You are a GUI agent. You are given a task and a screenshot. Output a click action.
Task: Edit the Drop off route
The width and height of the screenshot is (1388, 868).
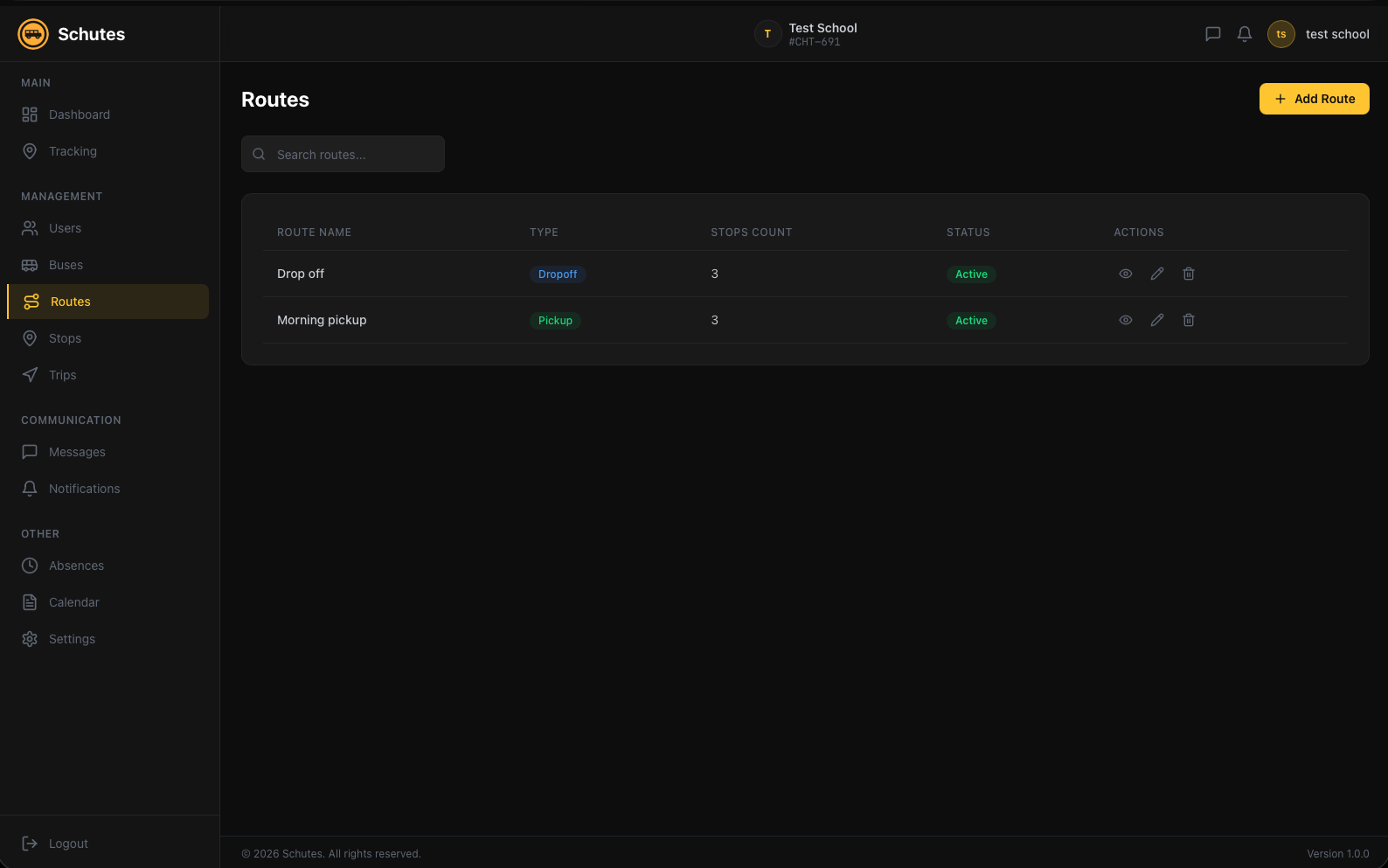click(1157, 274)
